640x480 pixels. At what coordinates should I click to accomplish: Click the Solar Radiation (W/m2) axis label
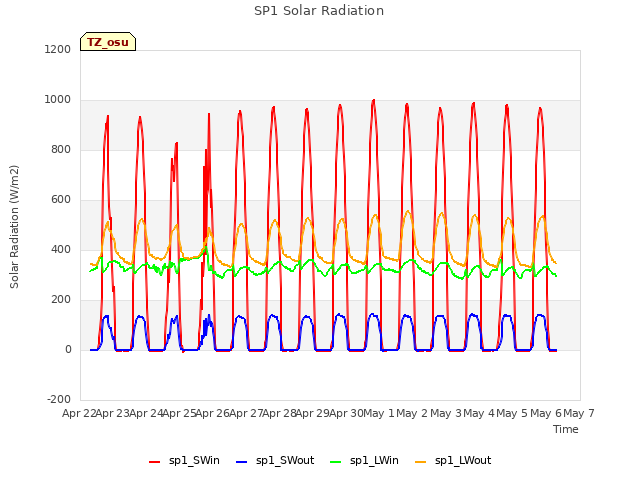pyautogui.click(x=14, y=227)
